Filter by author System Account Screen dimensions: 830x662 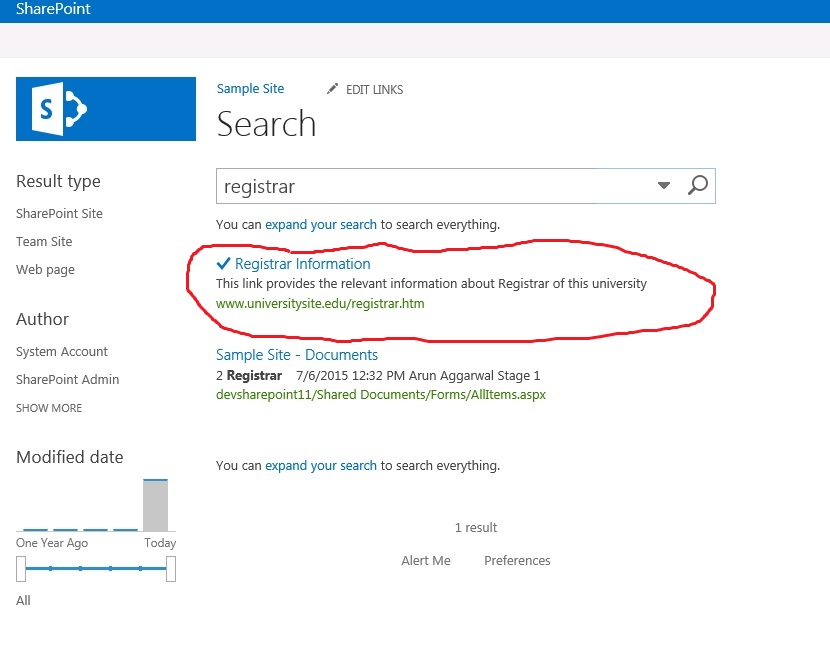point(62,352)
